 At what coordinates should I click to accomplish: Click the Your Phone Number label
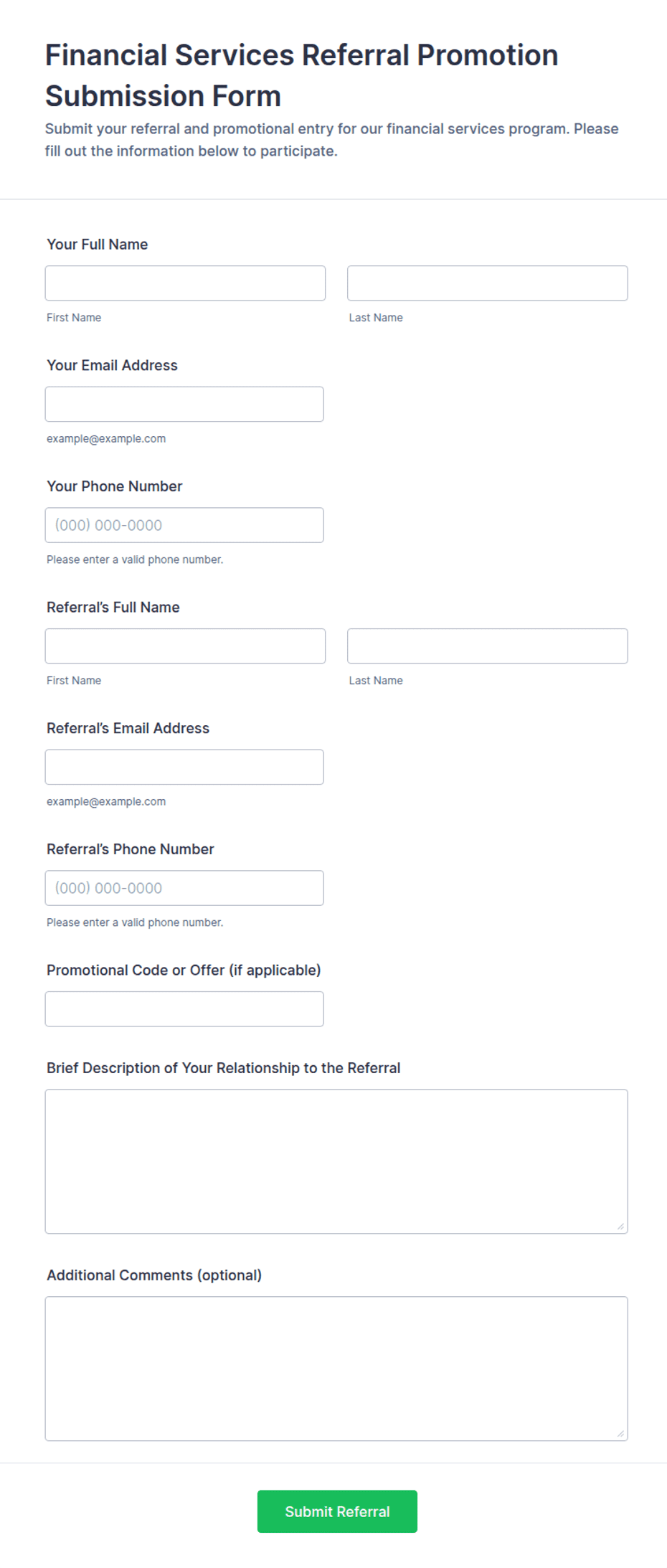click(115, 486)
